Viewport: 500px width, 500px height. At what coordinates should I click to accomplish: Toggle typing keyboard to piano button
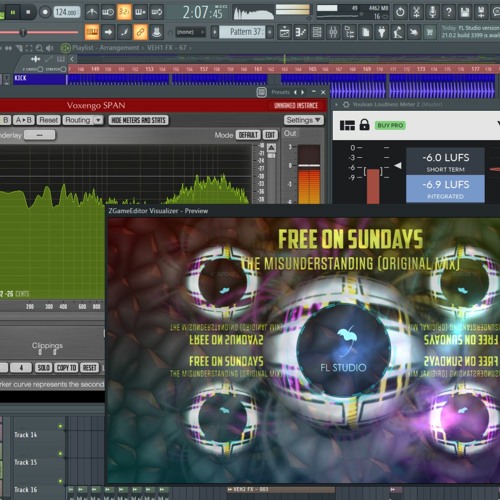click(92, 32)
